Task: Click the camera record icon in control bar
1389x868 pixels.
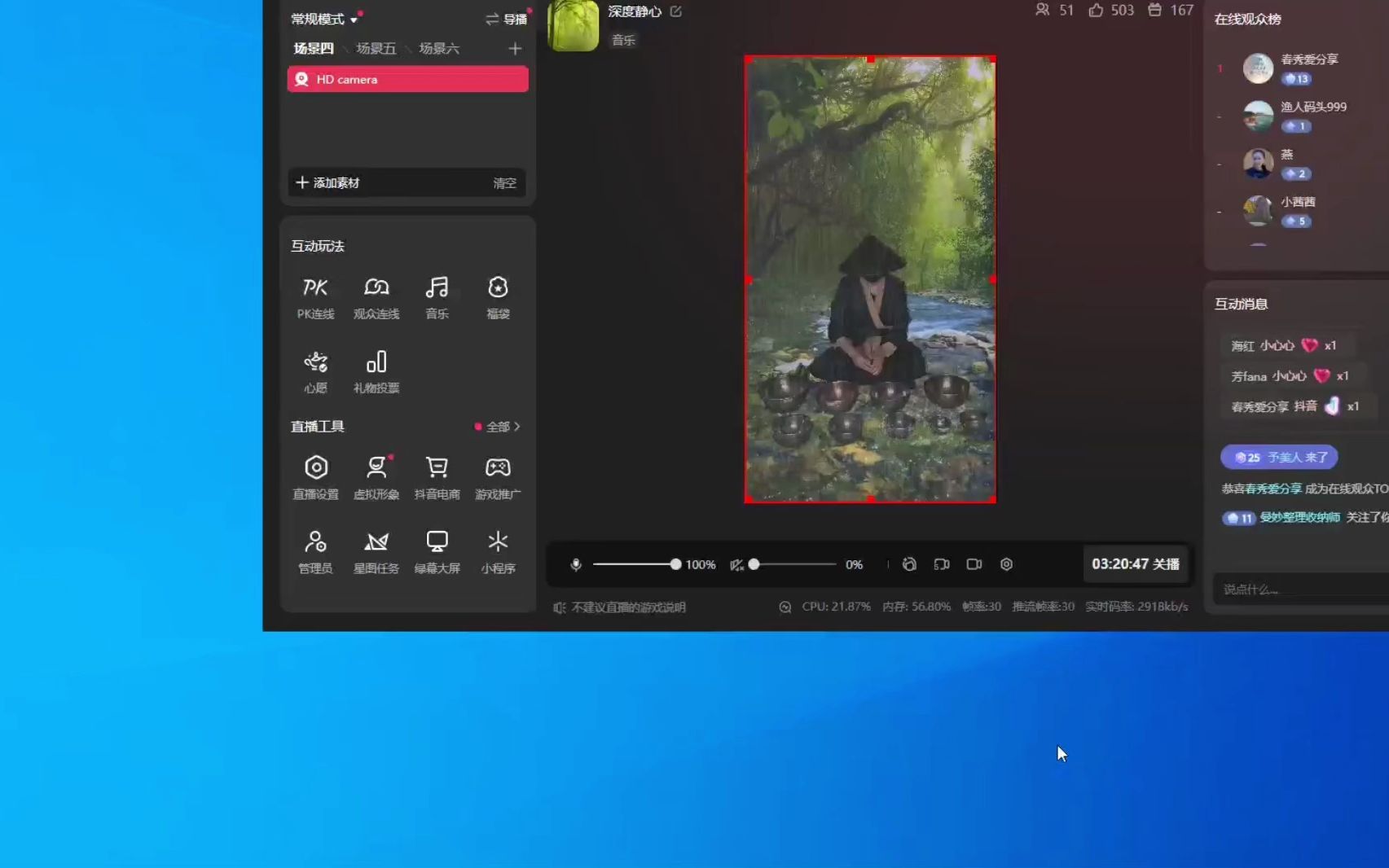Action: tap(974, 564)
